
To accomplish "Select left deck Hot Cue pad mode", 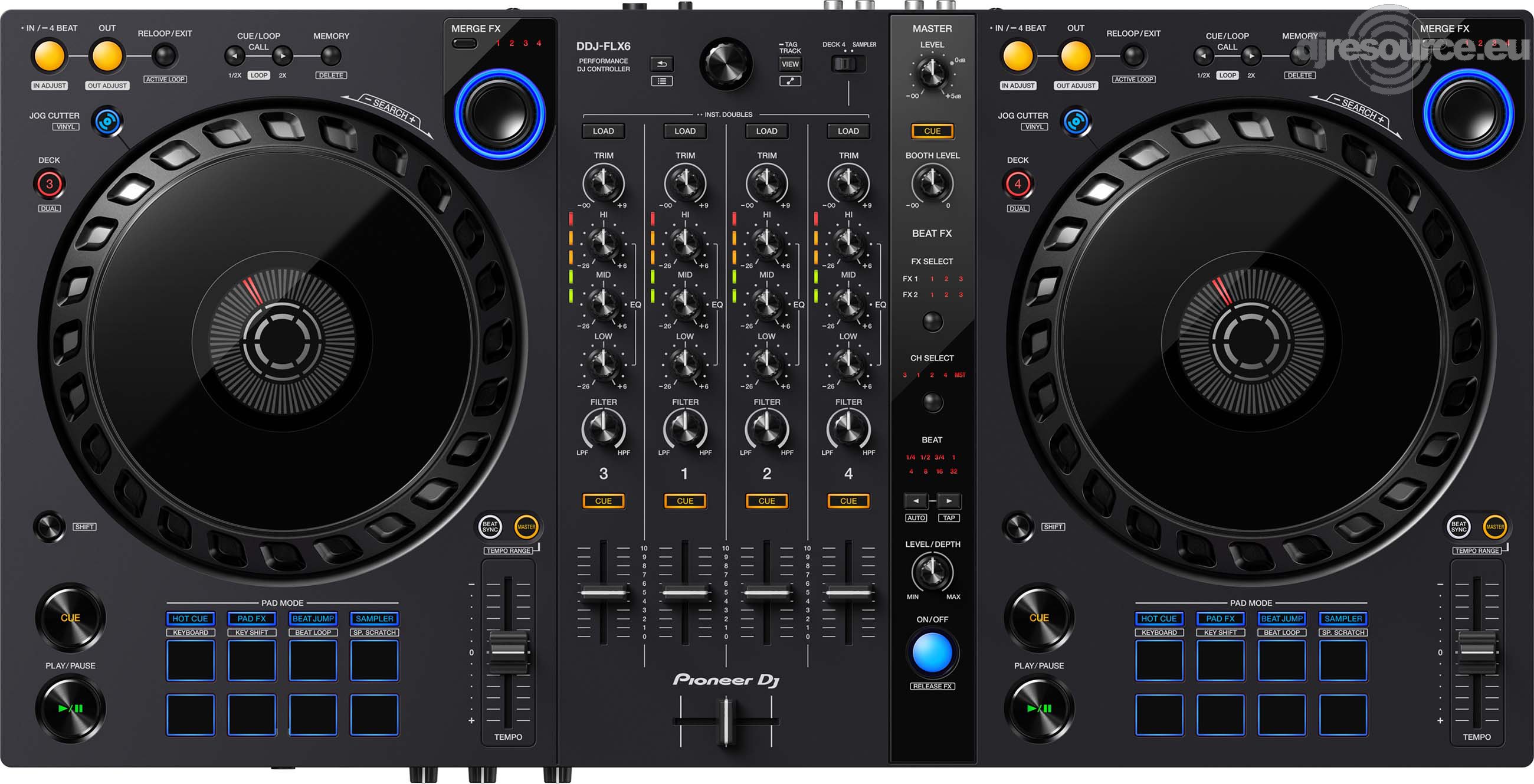I will pyautogui.click(x=190, y=618).
